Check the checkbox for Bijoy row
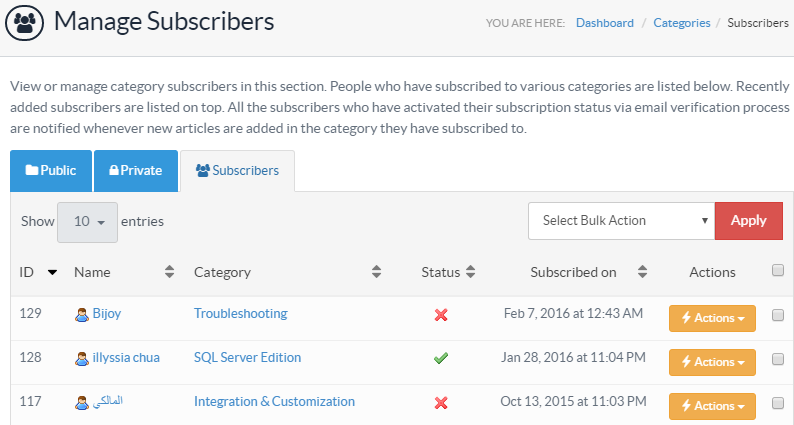 pos(778,315)
